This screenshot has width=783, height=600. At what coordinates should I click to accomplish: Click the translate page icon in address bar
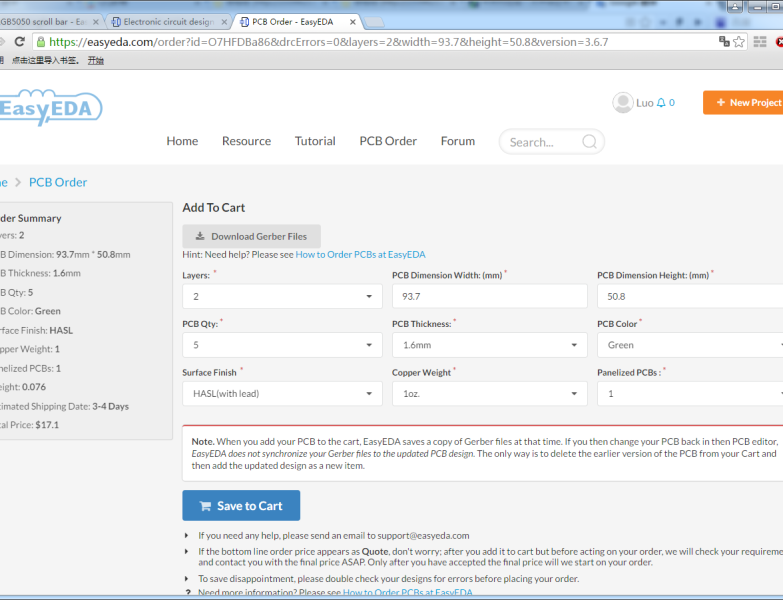coord(724,41)
